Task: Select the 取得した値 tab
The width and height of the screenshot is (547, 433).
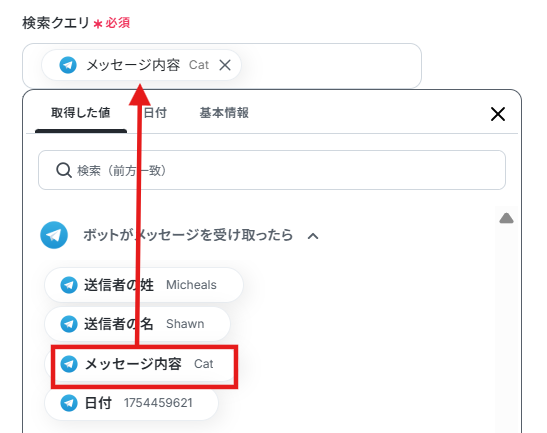Action: click(x=81, y=113)
